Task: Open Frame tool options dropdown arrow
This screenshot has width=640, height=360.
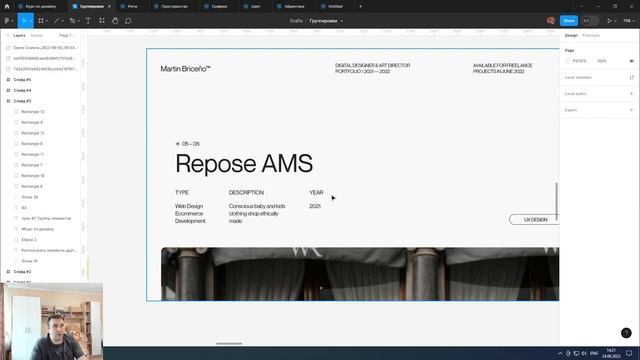Action: tap(47, 21)
